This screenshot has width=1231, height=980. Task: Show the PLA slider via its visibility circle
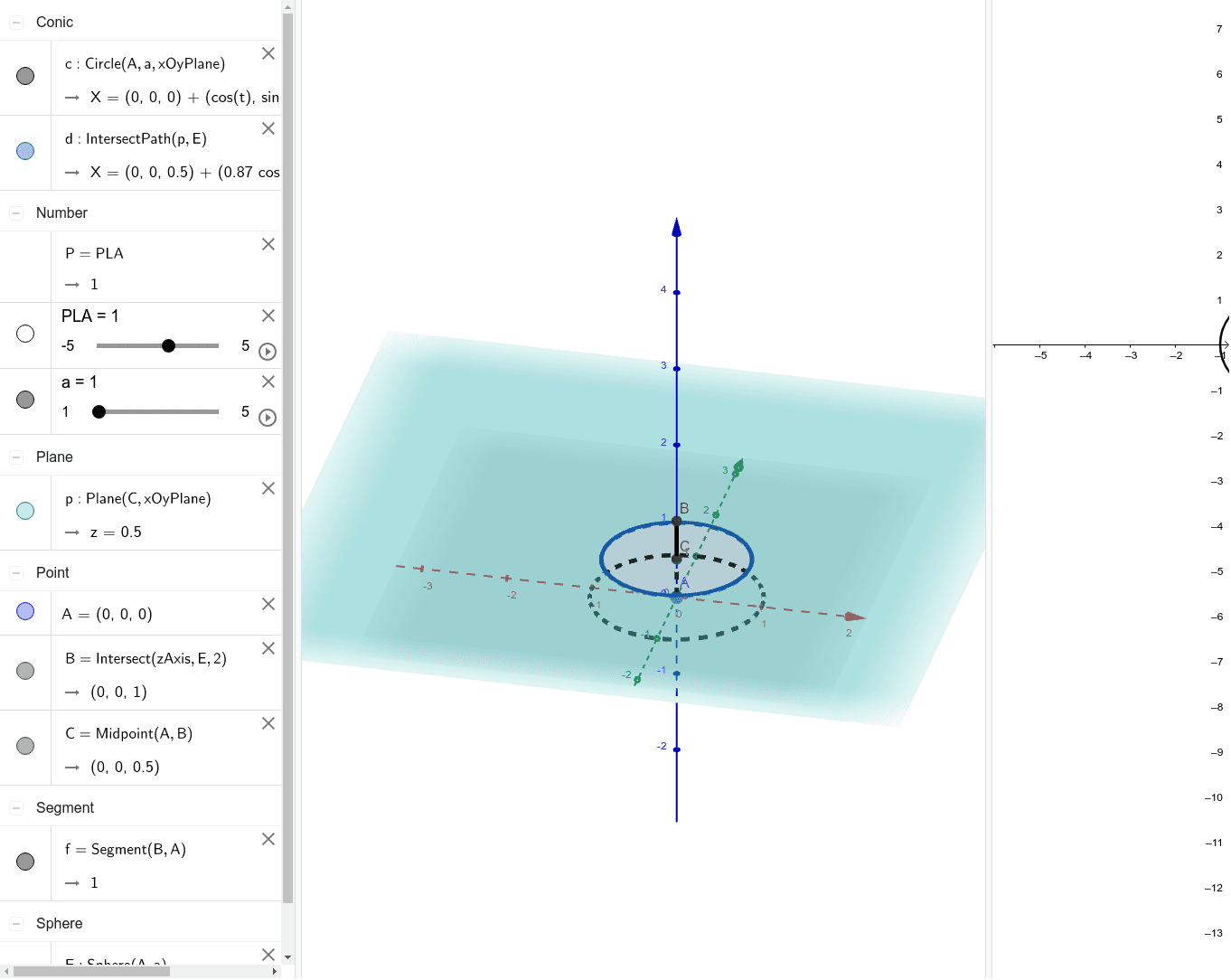[25, 335]
